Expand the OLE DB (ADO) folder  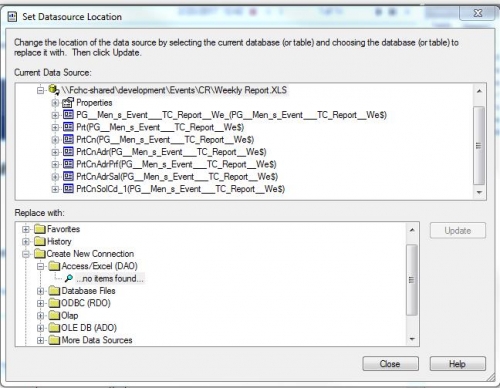pyautogui.click(x=40, y=328)
